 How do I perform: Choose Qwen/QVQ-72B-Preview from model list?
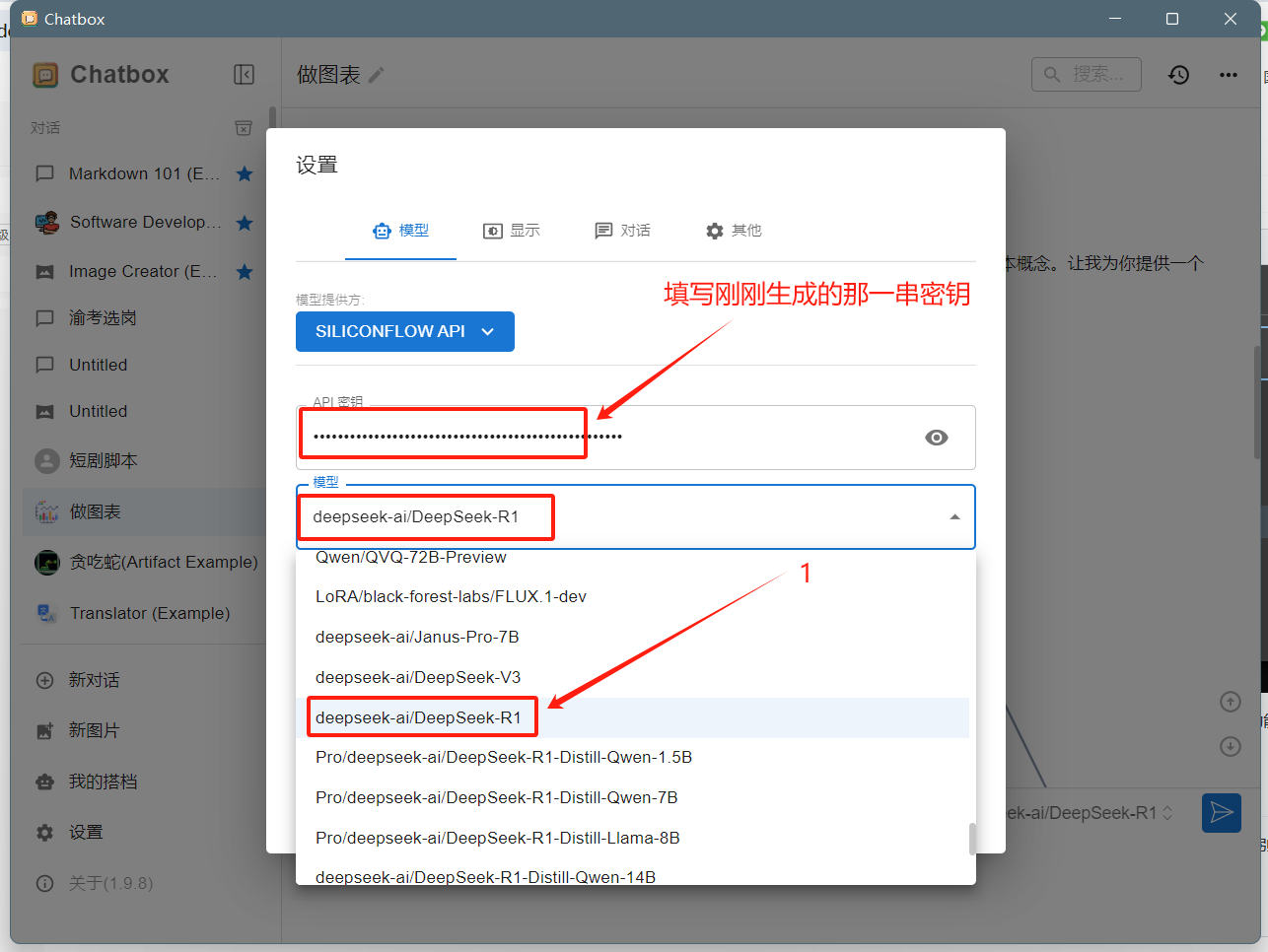(x=632, y=558)
